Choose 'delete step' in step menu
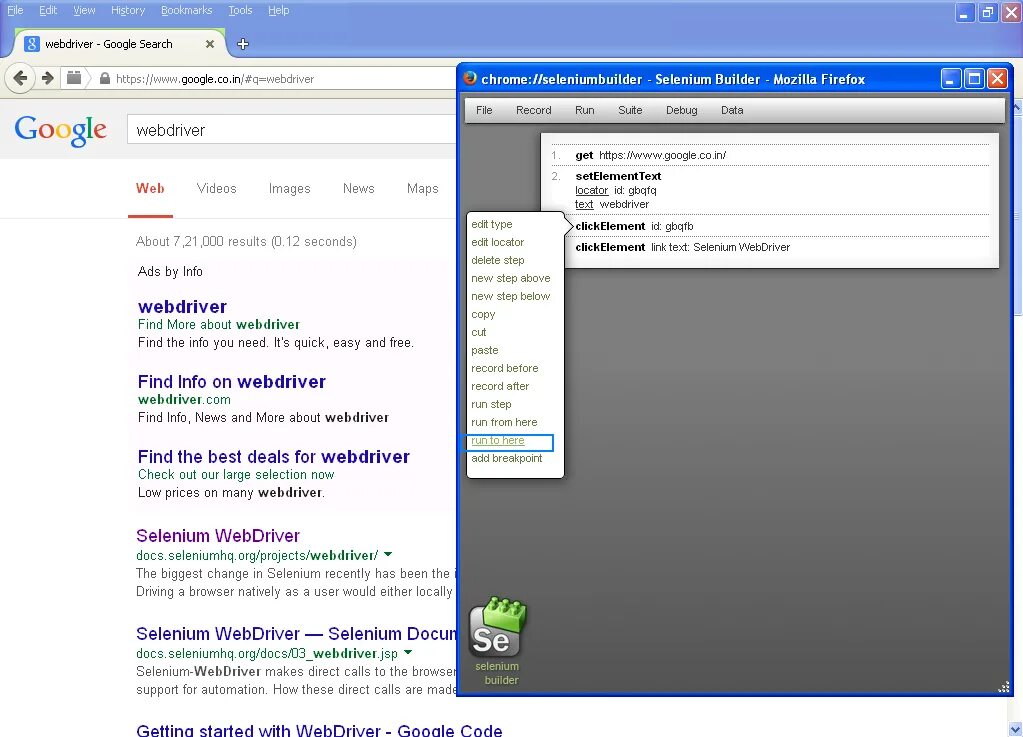Image resolution: width=1023 pixels, height=737 pixels. [498, 260]
